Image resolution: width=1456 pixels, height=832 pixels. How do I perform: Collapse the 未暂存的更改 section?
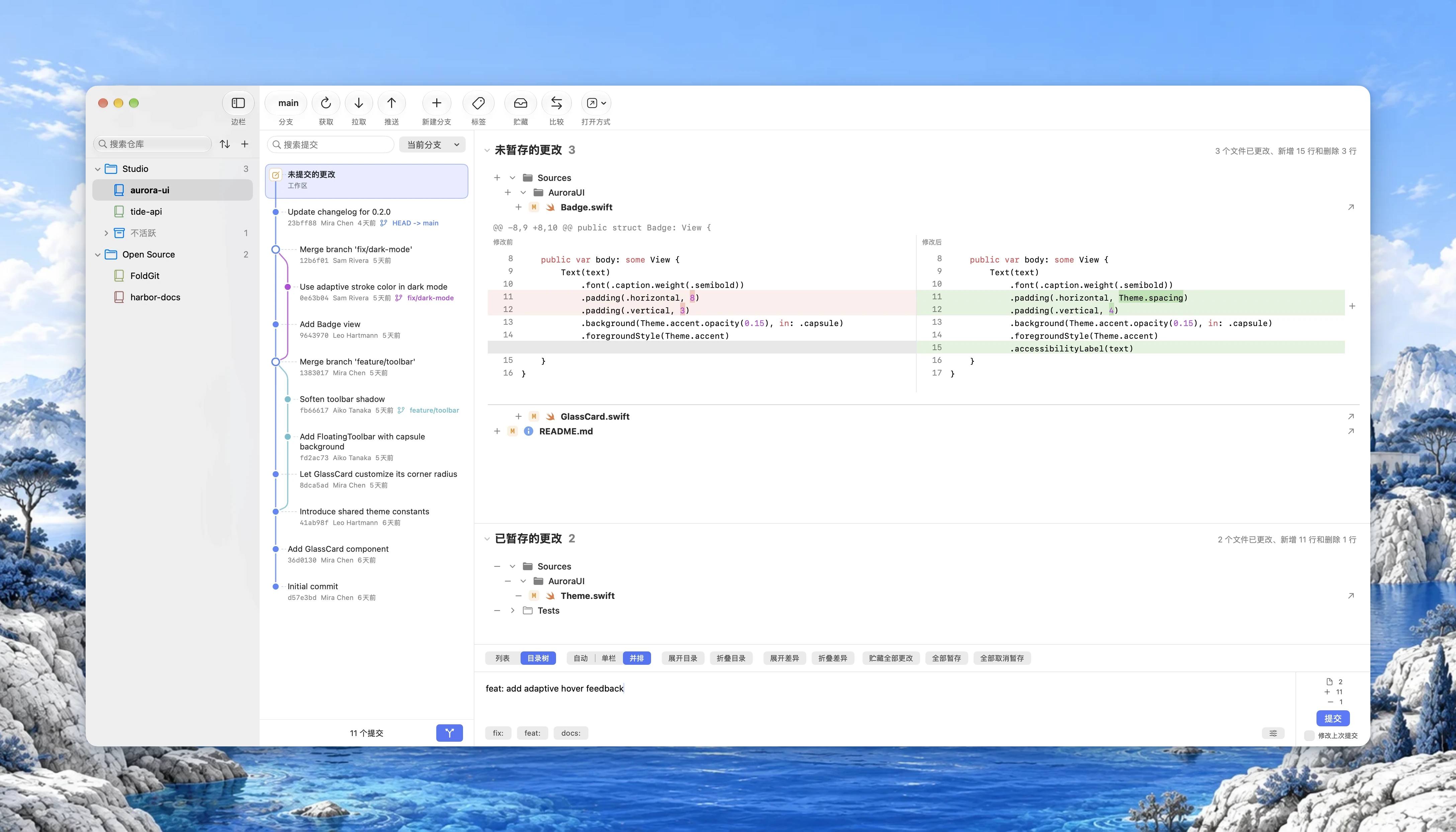click(487, 150)
